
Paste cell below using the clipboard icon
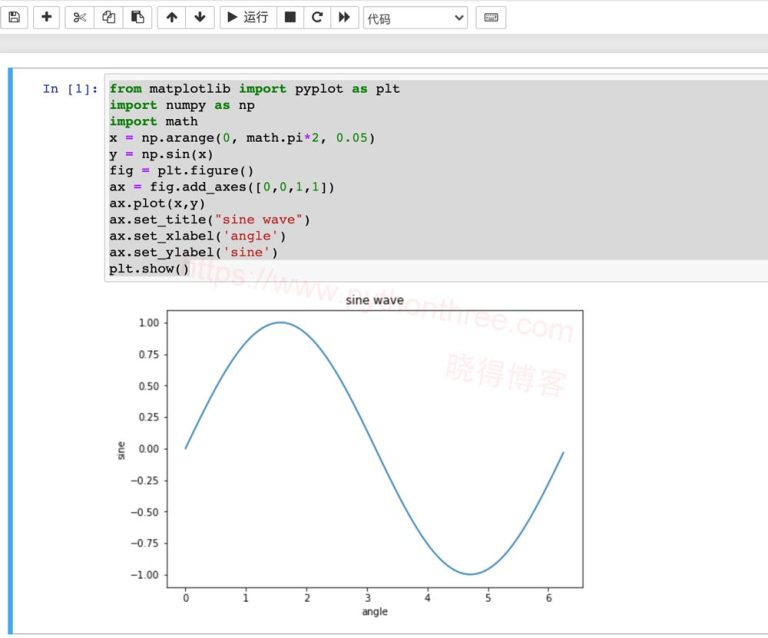[138, 17]
